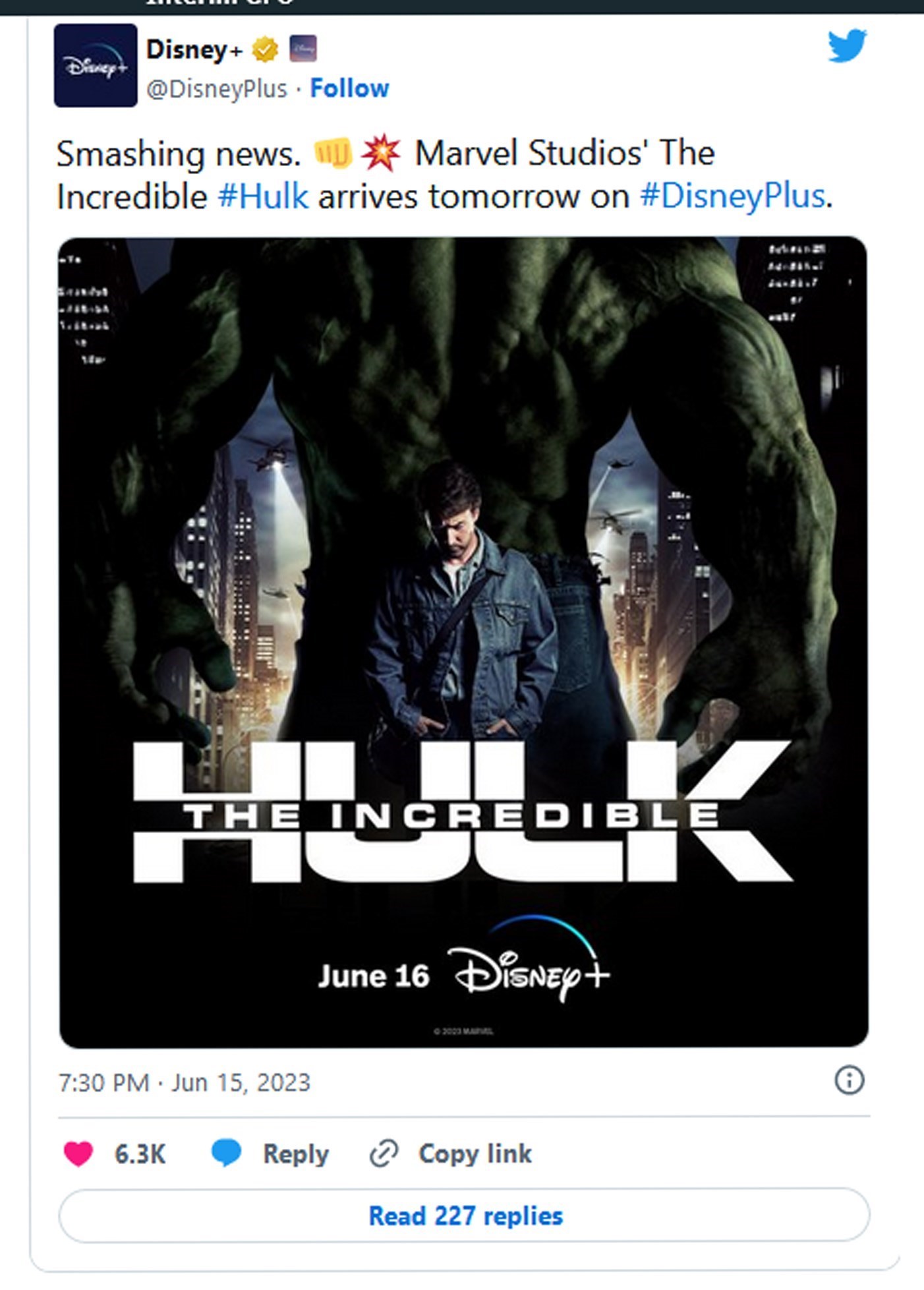Click the "Smashing news" tweet text

pyautogui.click(x=178, y=154)
